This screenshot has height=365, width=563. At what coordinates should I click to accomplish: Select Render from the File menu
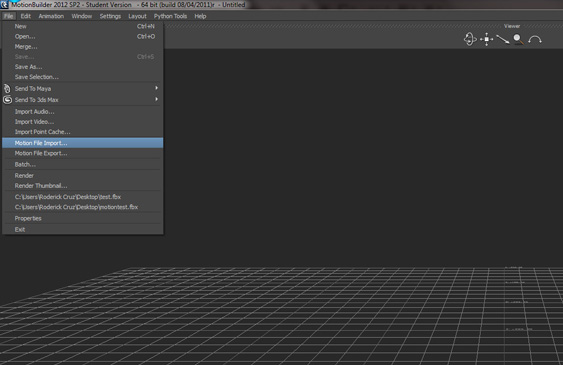click(83, 176)
